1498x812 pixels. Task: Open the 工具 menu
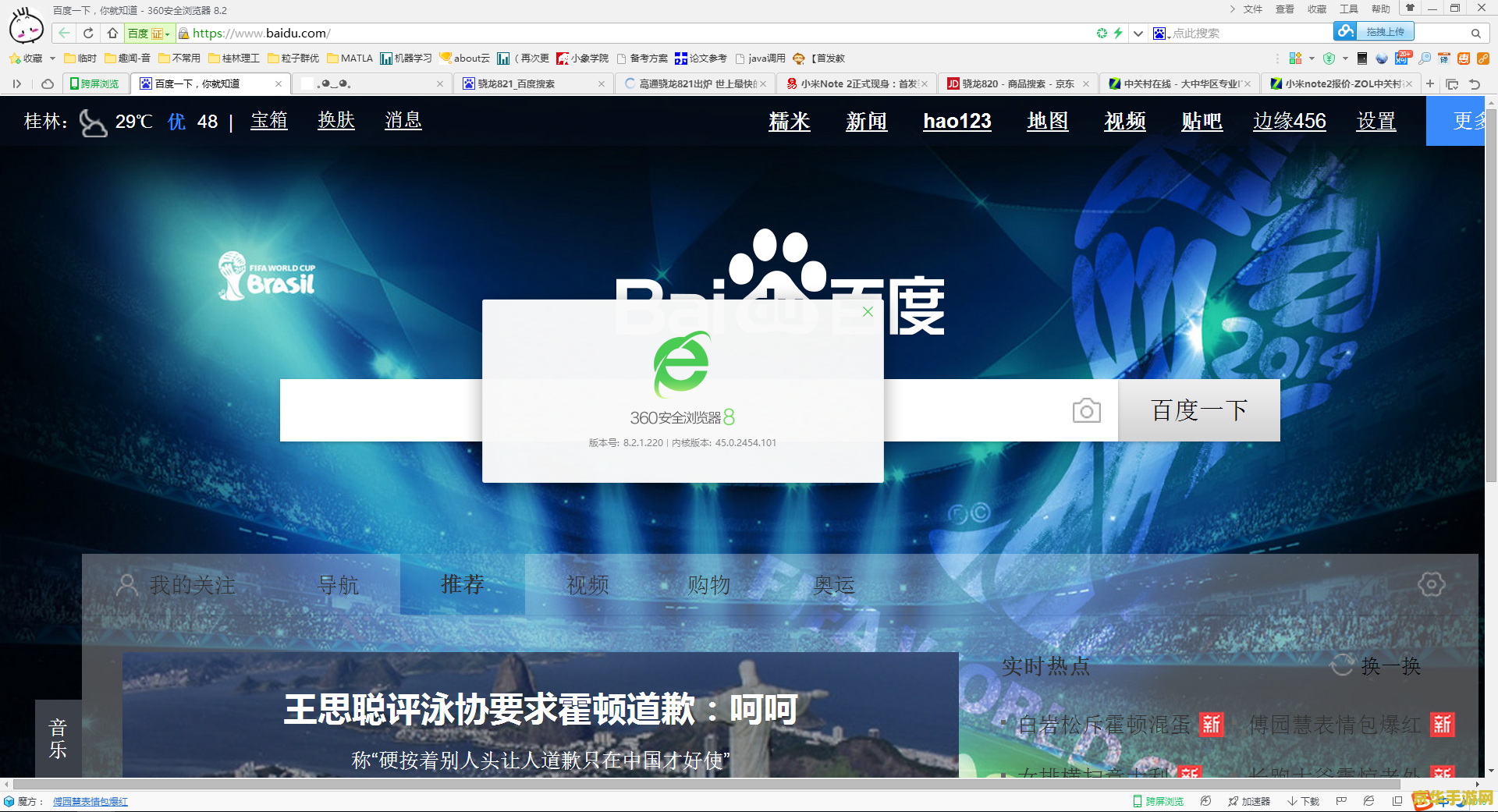[x=1349, y=9]
